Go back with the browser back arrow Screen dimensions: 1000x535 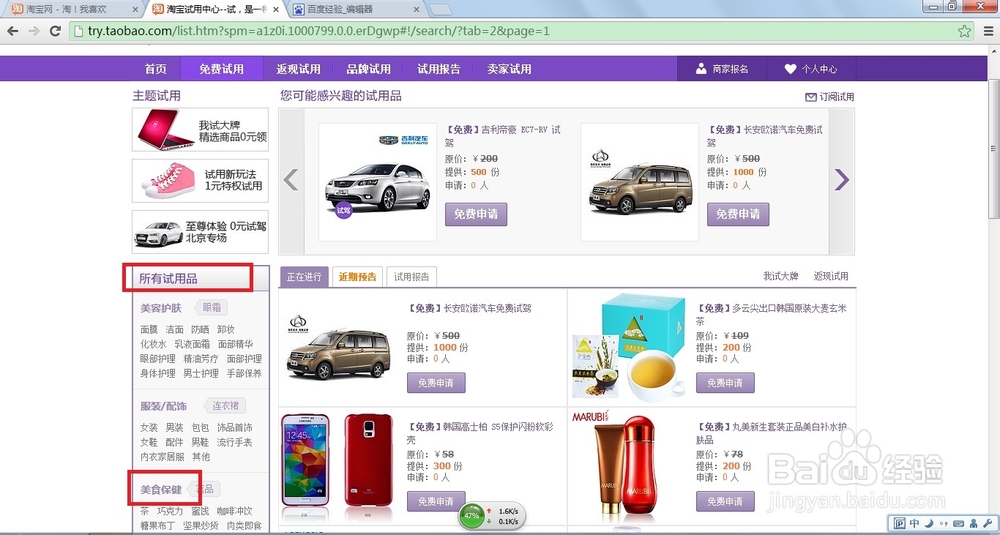(x=12, y=31)
